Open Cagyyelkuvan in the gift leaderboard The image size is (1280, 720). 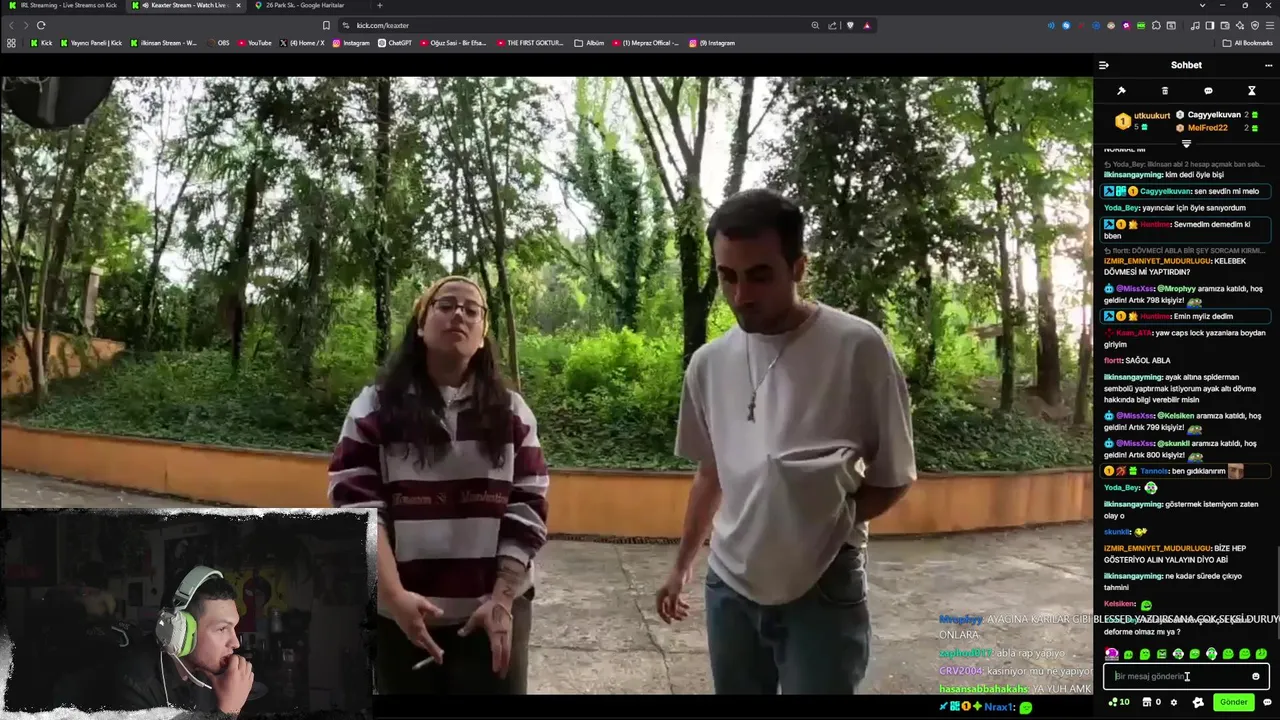(x=1216, y=115)
